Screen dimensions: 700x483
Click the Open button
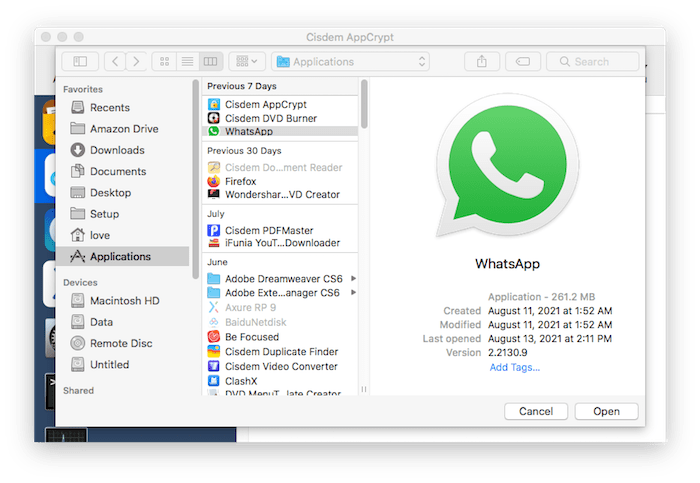tap(606, 411)
